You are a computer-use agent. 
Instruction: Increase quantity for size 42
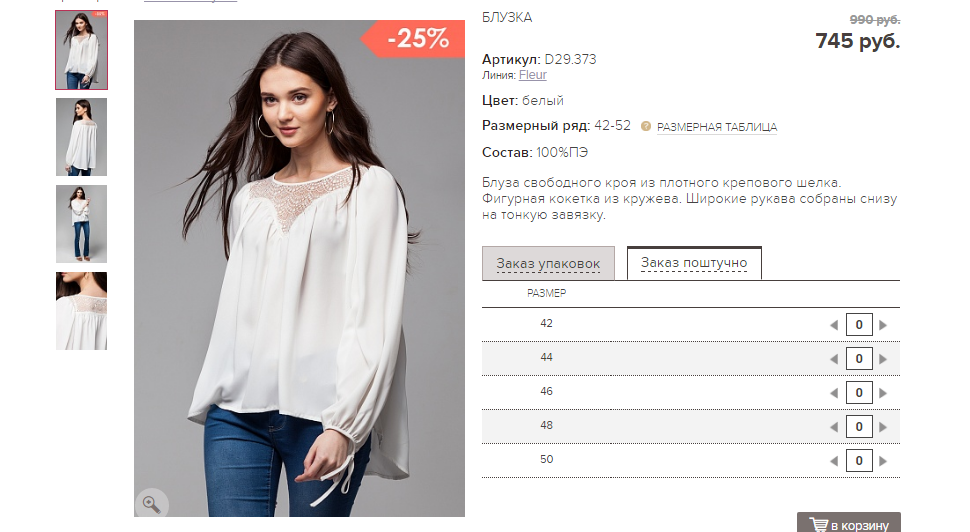click(883, 325)
